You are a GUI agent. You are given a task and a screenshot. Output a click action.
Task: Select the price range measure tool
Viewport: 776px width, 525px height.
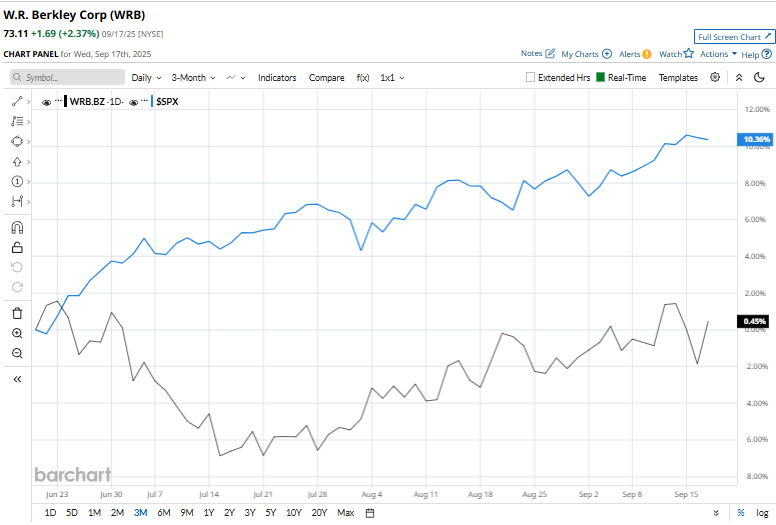(x=17, y=201)
